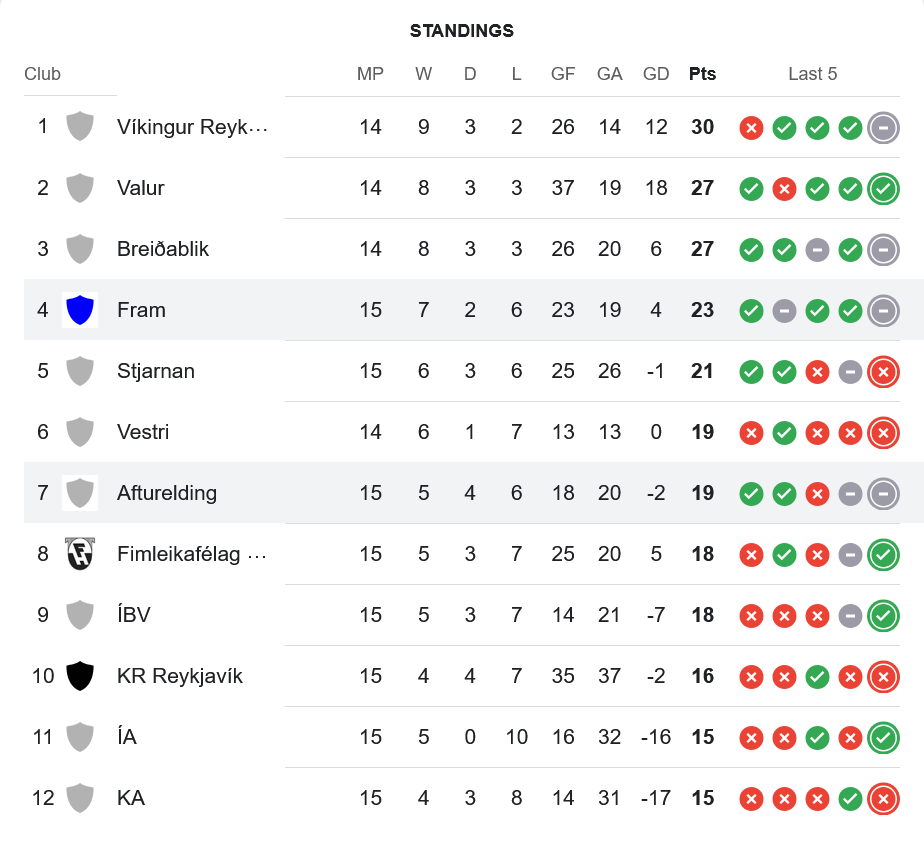Click ÍBV's most recent win icon
924x844 pixels.
(882, 615)
